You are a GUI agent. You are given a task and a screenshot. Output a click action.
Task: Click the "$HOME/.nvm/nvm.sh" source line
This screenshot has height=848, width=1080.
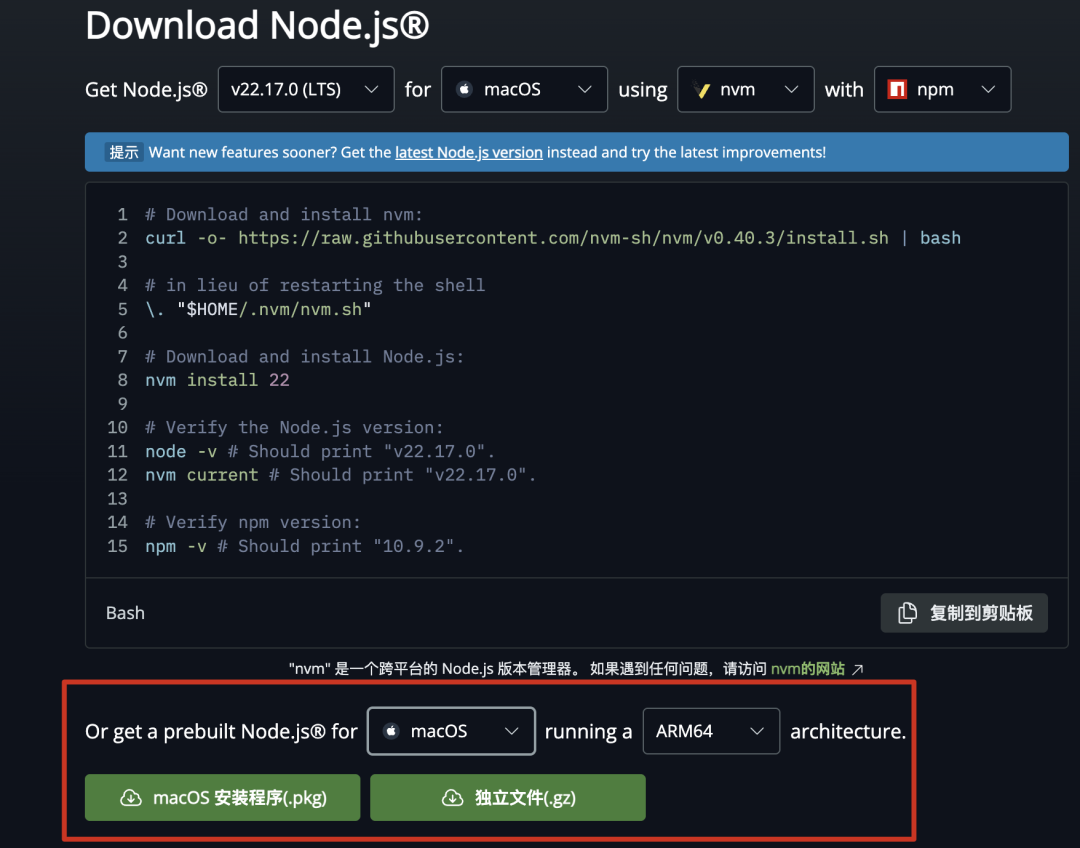pos(258,309)
